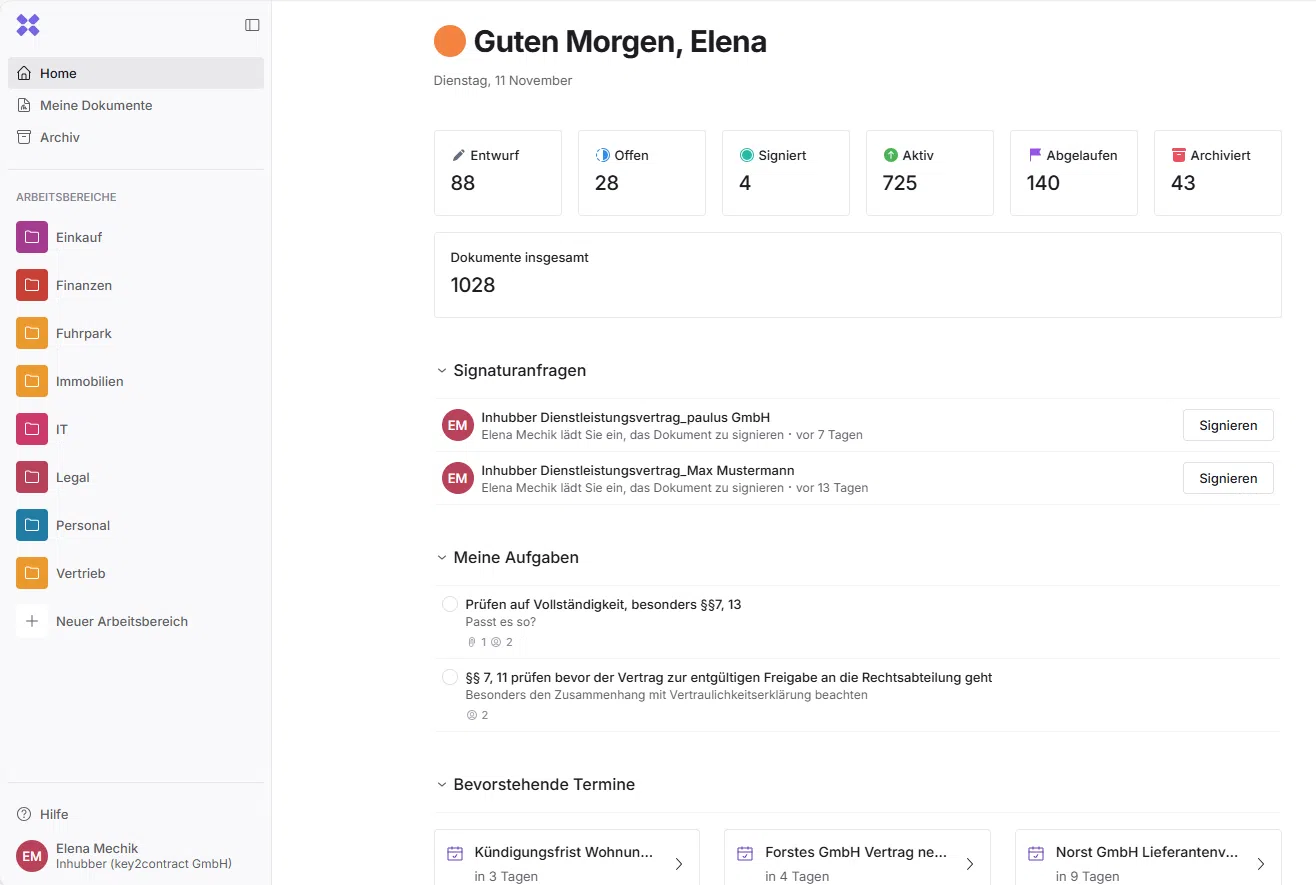Select Home in the sidebar navigation

58,73
